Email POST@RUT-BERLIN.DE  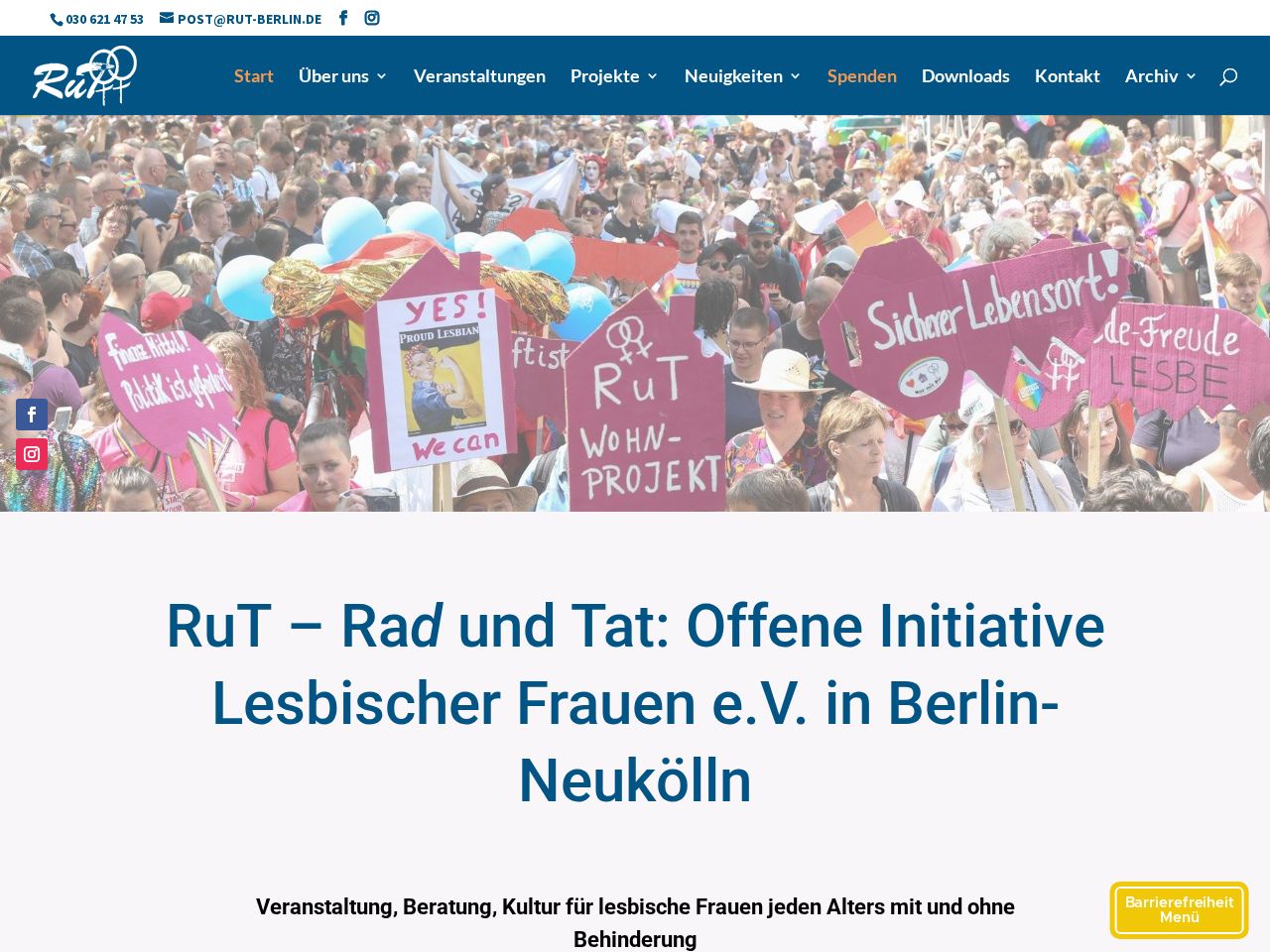[249, 19]
